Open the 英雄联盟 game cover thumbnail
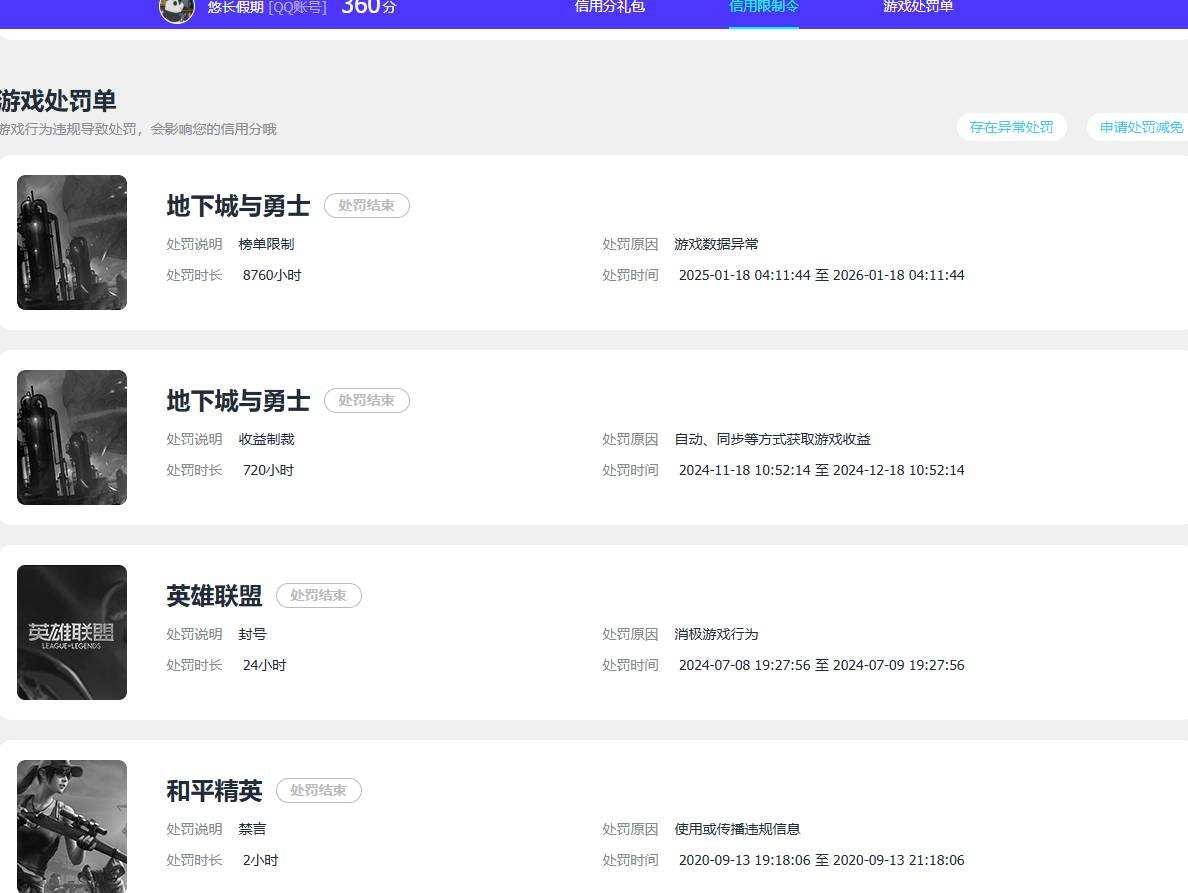The height and width of the screenshot is (893, 1188). 72,632
